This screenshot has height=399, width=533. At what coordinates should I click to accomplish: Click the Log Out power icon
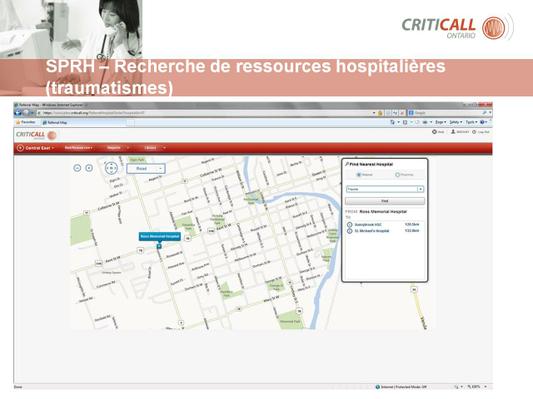point(474,132)
